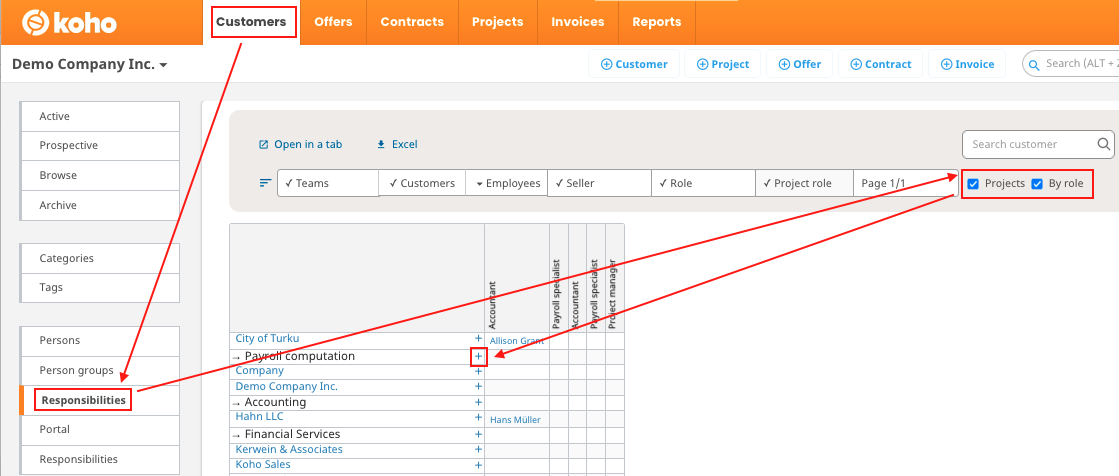Open the Demo Company Inc. customer link in table
Screen dimensions: 1119x476
click(287, 386)
